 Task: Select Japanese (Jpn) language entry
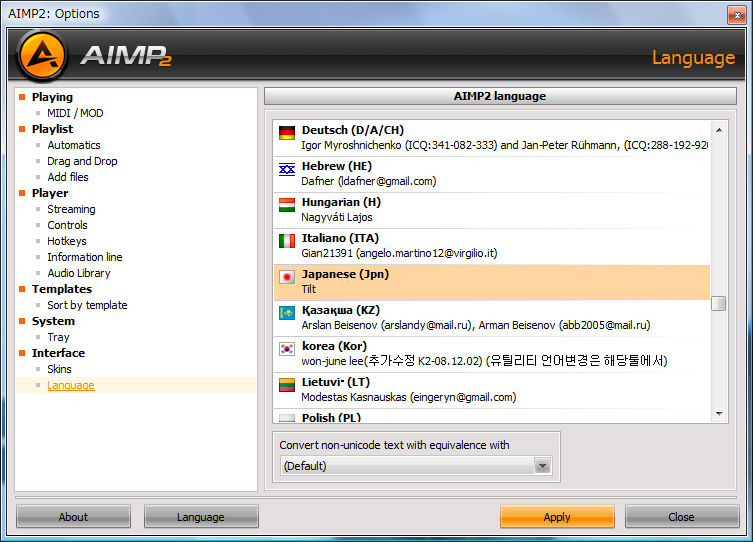(x=492, y=282)
